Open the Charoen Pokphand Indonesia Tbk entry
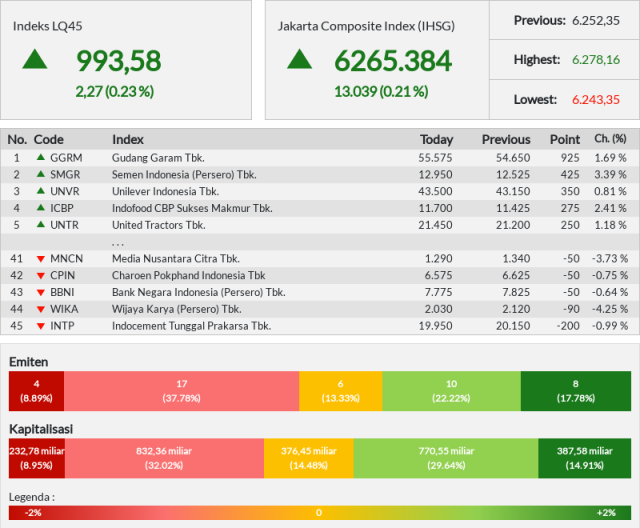The height and width of the screenshot is (528, 640). click(189, 275)
